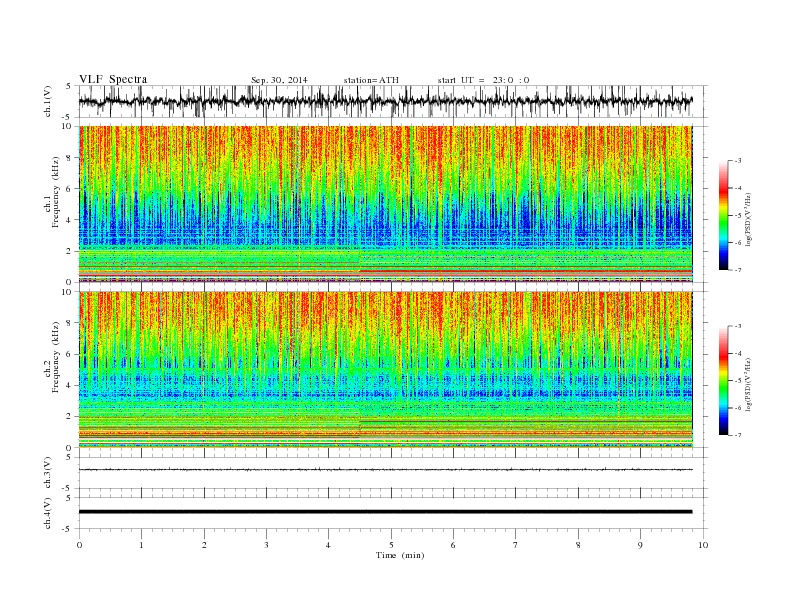Click the 'station=ATH' label
Image resolution: width=792 pixels, height=612 pixels.
(371, 80)
